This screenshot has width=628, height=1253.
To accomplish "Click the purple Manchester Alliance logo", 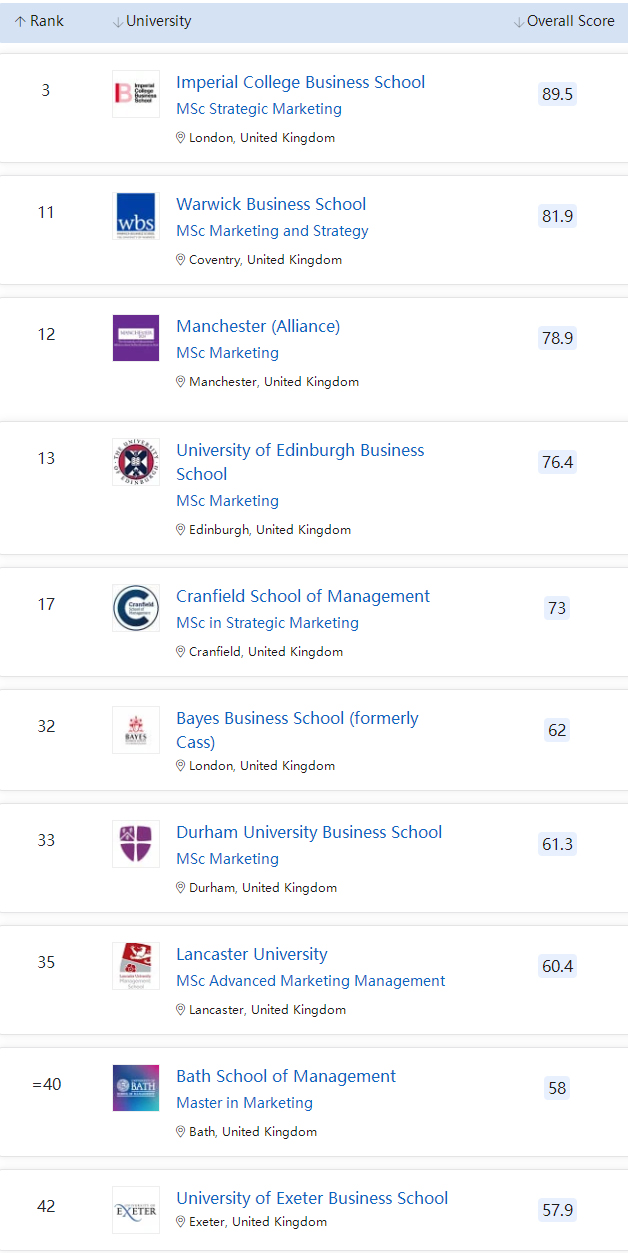I will point(136,338).
